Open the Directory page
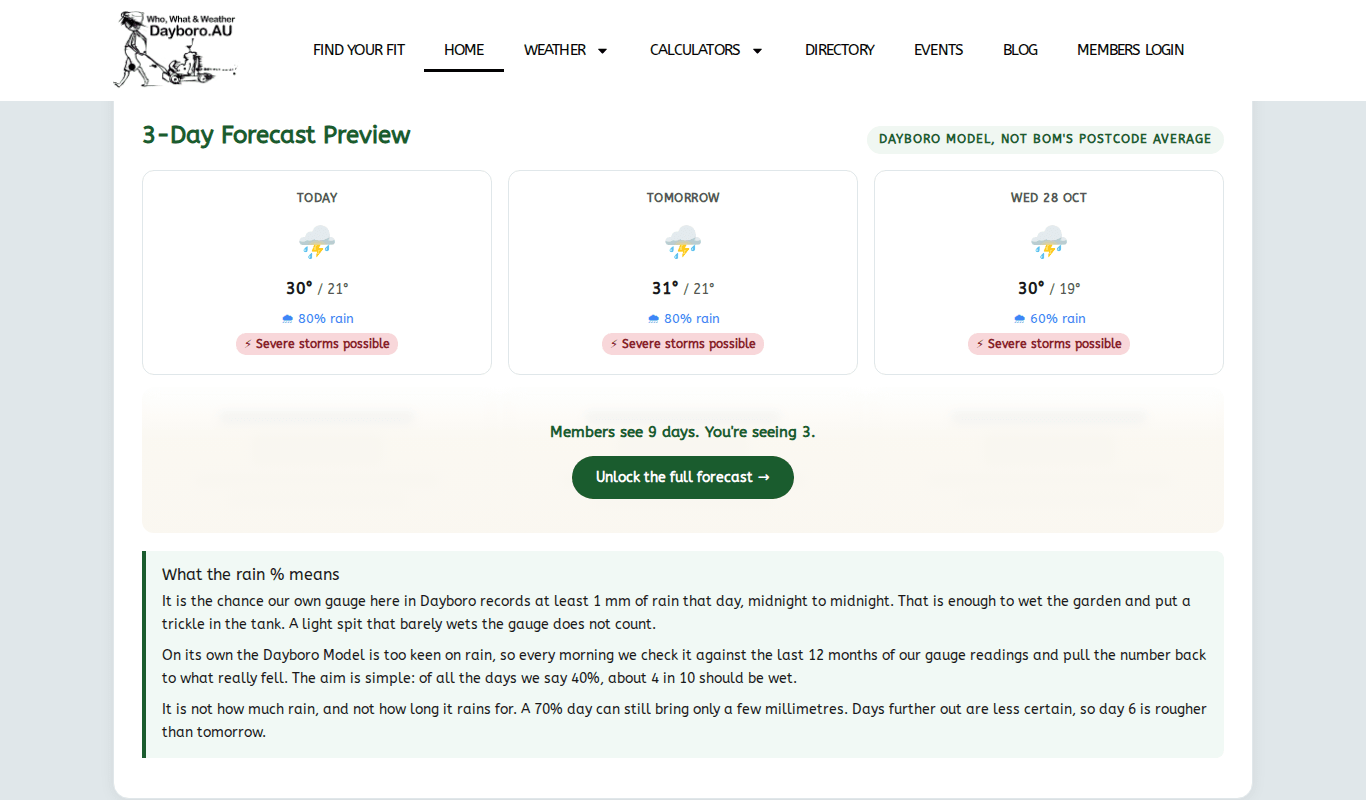 [x=840, y=50]
